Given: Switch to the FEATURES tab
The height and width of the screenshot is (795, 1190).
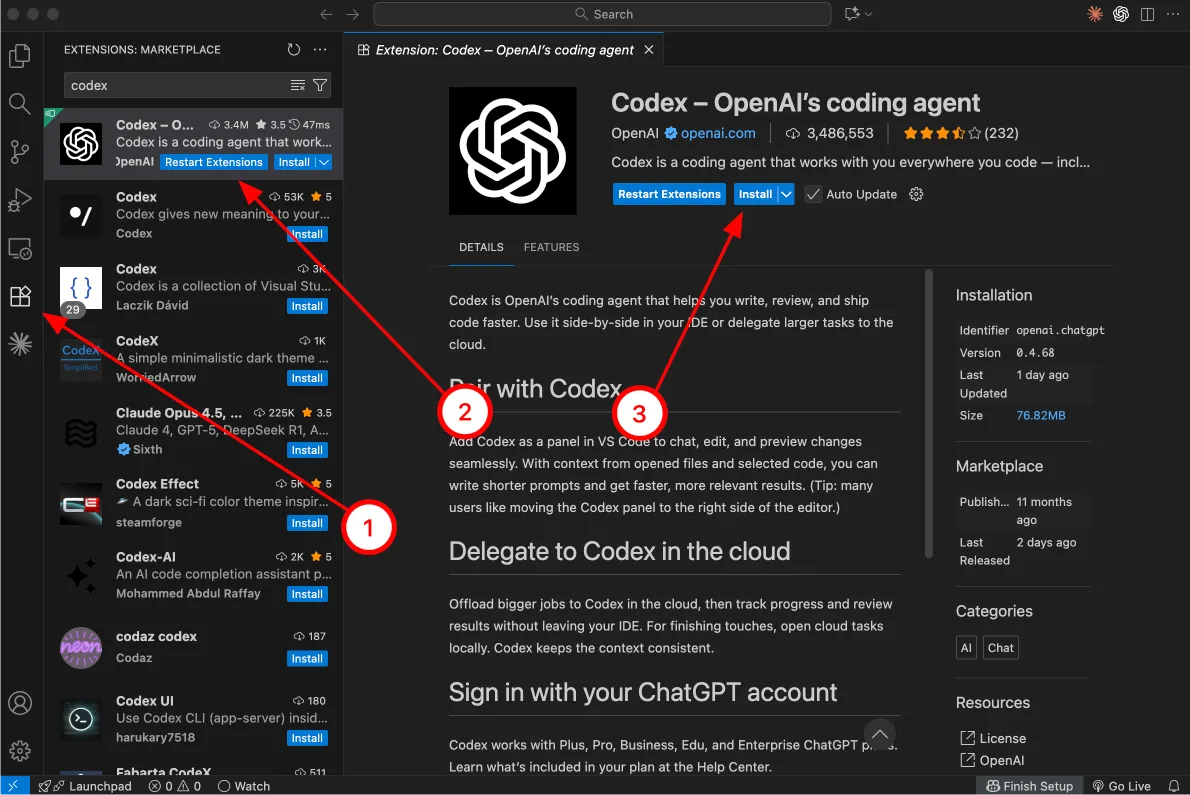Looking at the screenshot, I should [551, 247].
